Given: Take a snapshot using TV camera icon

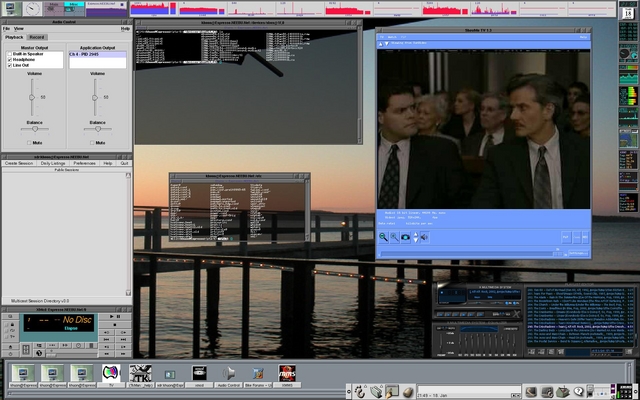Looking at the screenshot, I should (405, 237).
